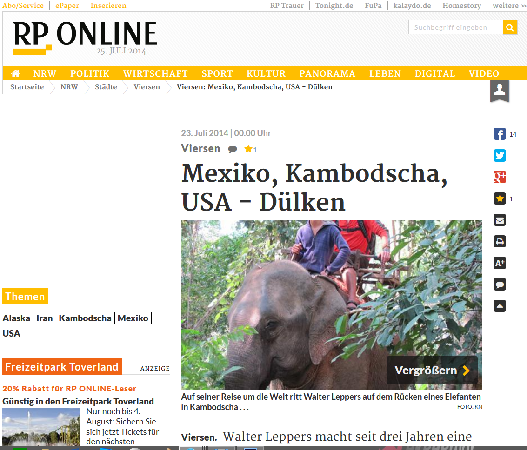This screenshot has width=527, height=450.
Task: Share the article on Facebook
Action: pos(500,134)
